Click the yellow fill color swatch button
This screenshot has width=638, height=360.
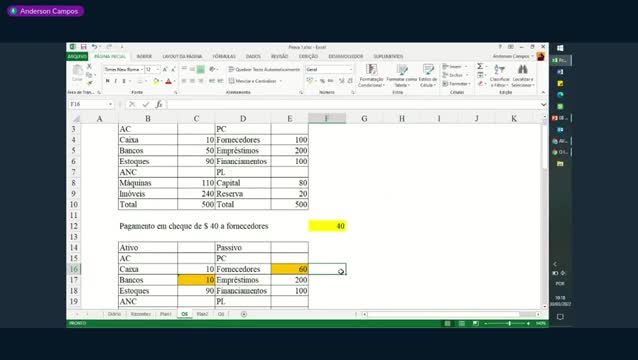pyautogui.click(x=155, y=81)
